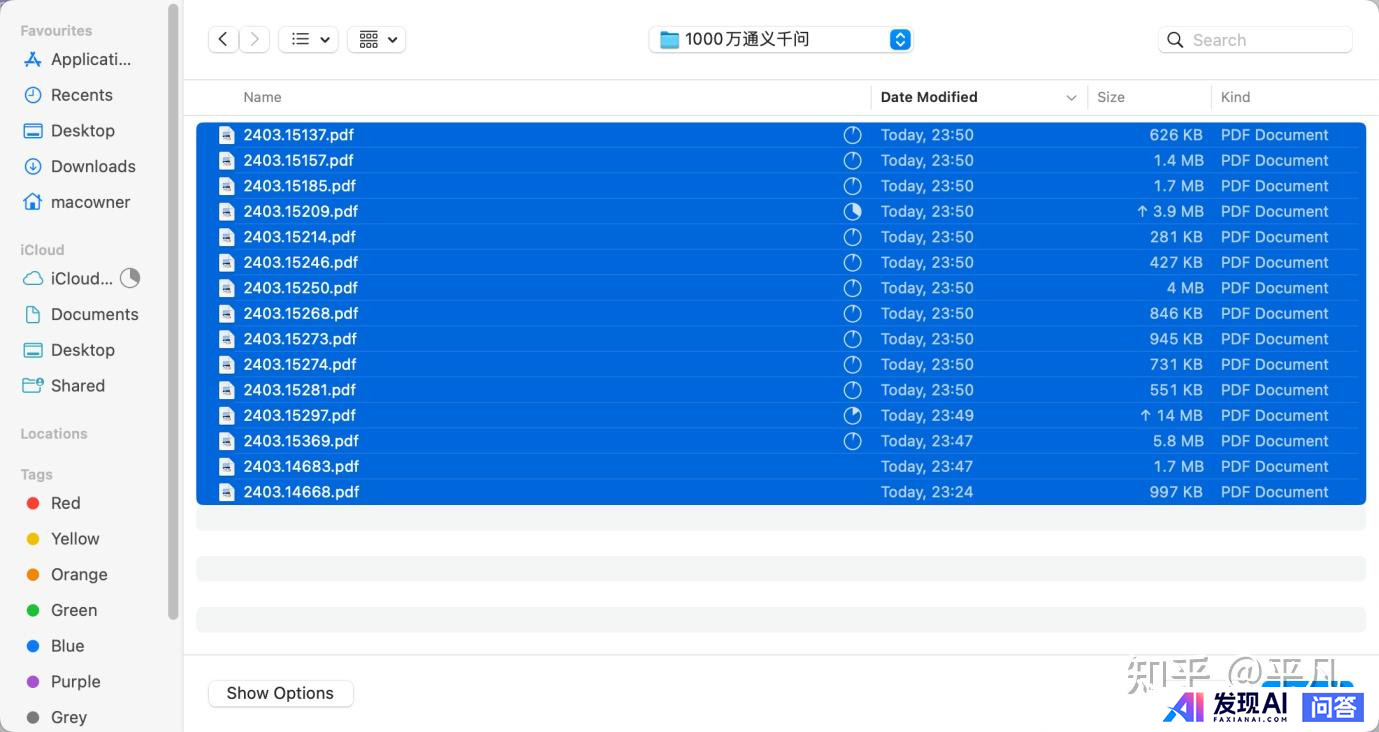The image size is (1379, 732).
Task: Select file 2403.15185.pdf
Action: coord(781,186)
